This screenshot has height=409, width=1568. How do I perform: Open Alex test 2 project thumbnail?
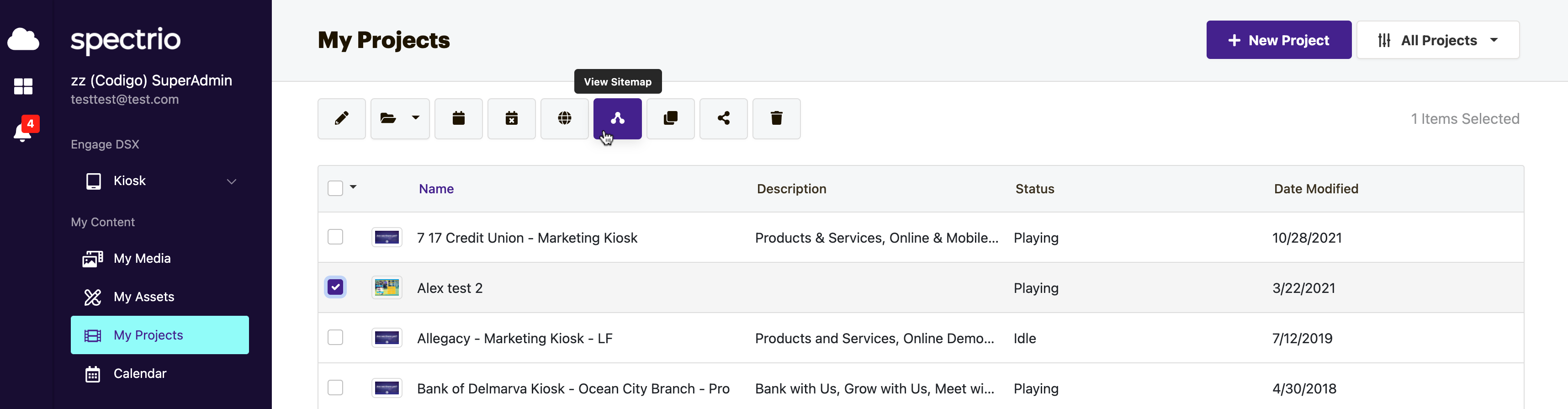coord(387,288)
